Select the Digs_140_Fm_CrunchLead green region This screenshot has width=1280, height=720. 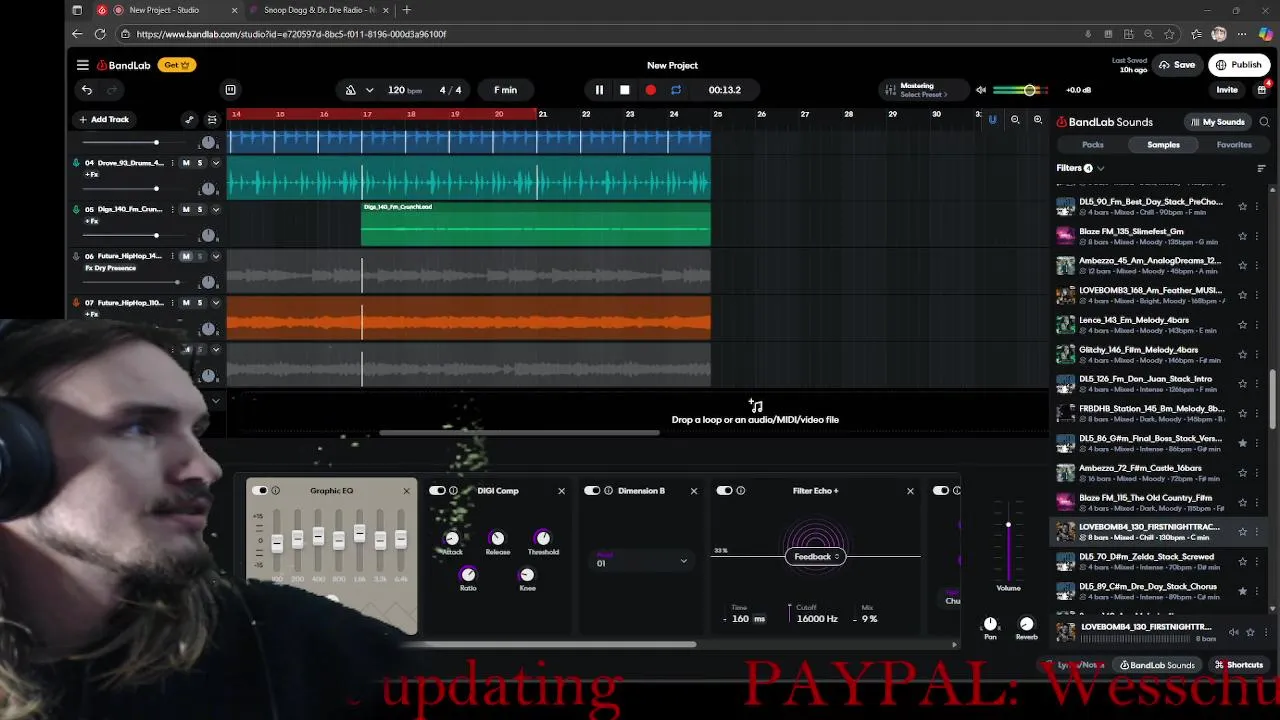pos(536,224)
